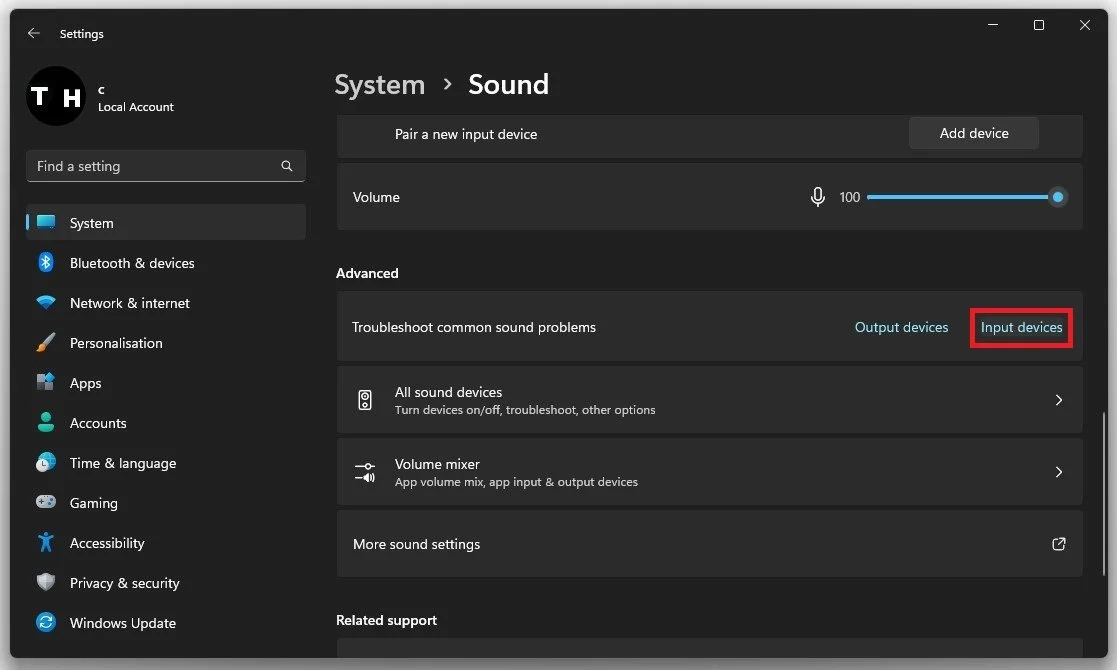Expand All sound devices using its chevron

(x=1058, y=400)
